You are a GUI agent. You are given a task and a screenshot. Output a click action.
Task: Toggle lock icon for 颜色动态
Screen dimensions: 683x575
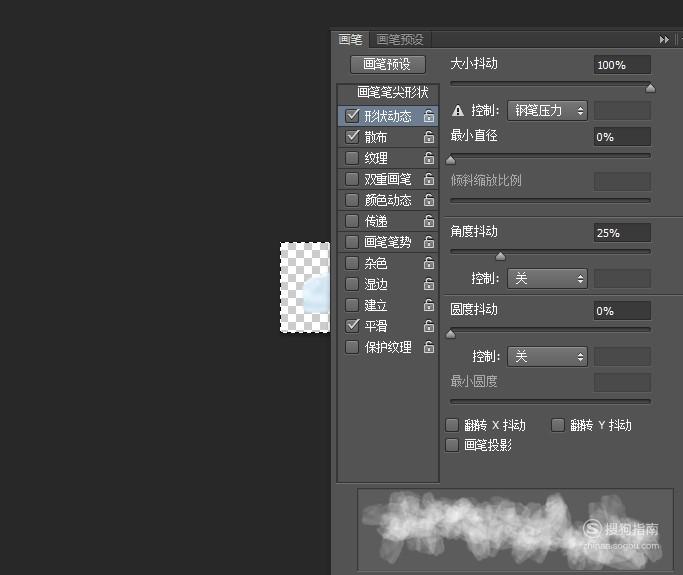pos(429,200)
